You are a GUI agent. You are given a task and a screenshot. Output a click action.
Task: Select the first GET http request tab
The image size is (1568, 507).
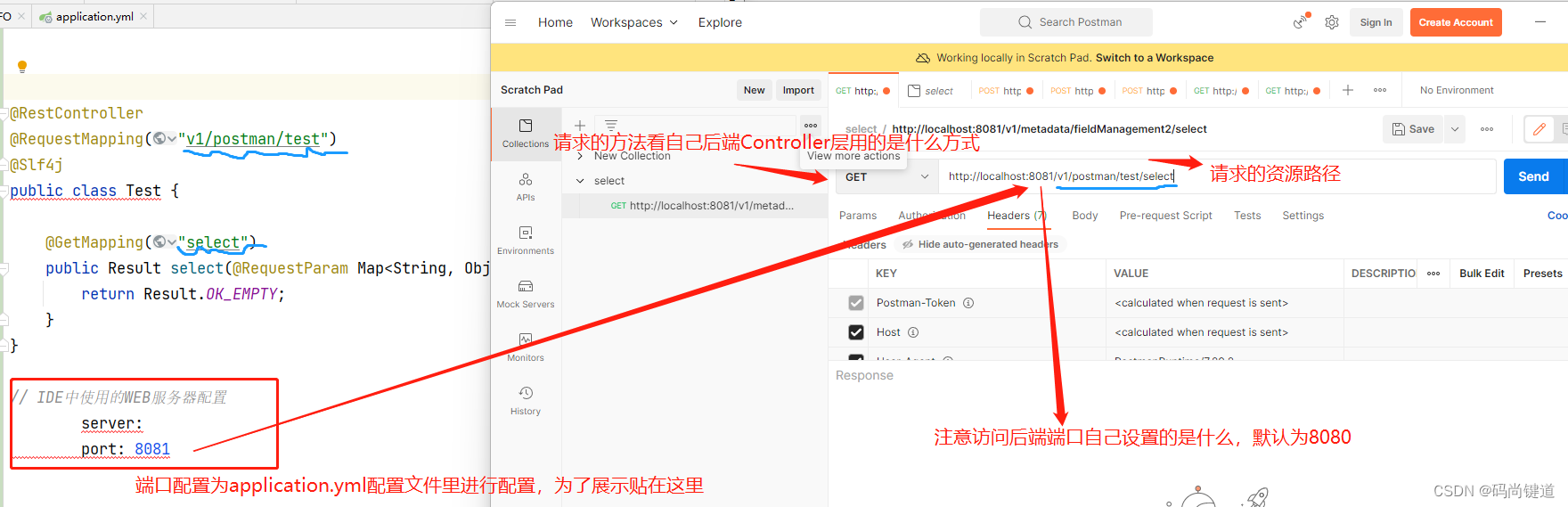(x=862, y=91)
